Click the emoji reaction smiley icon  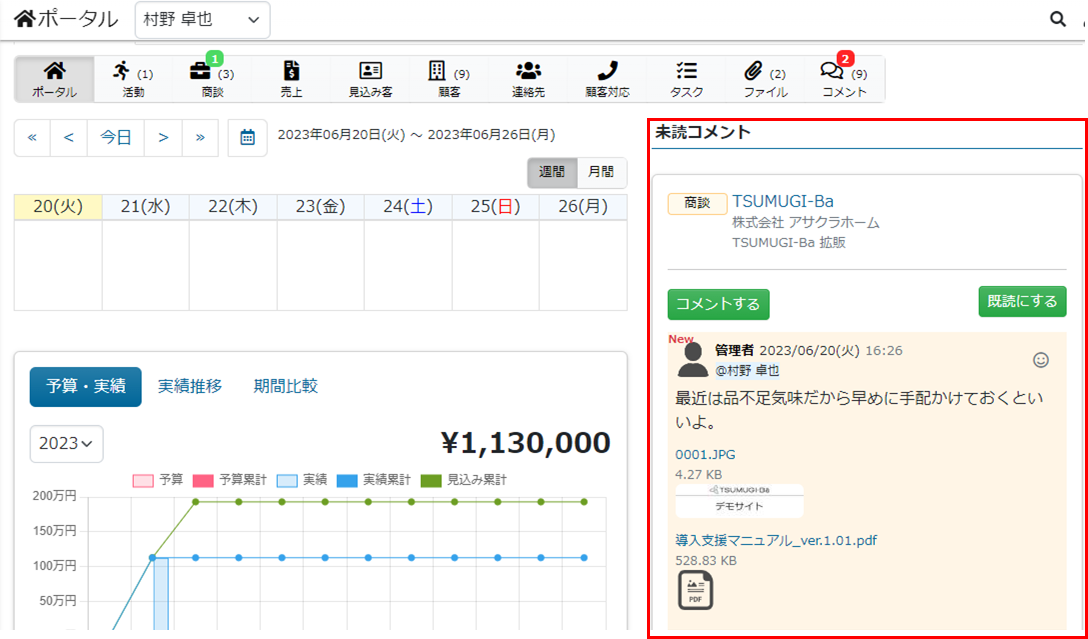point(1041,360)
